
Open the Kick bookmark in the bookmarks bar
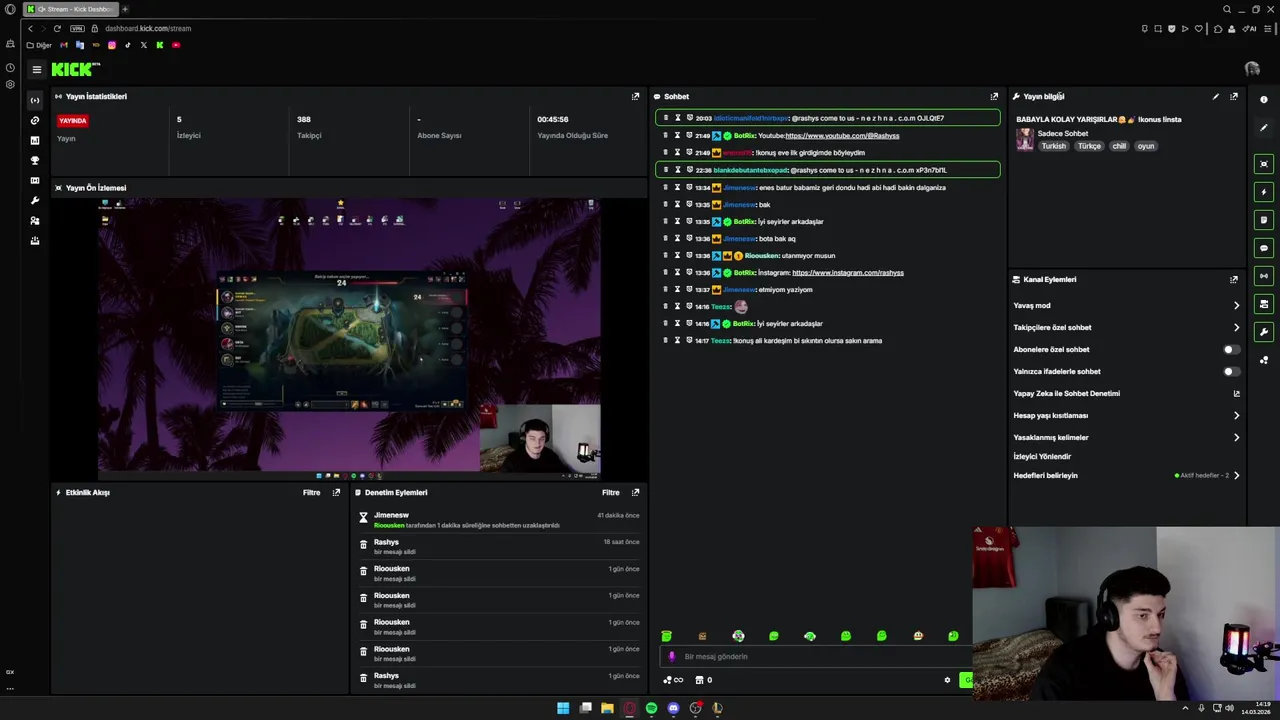(159, 45)
